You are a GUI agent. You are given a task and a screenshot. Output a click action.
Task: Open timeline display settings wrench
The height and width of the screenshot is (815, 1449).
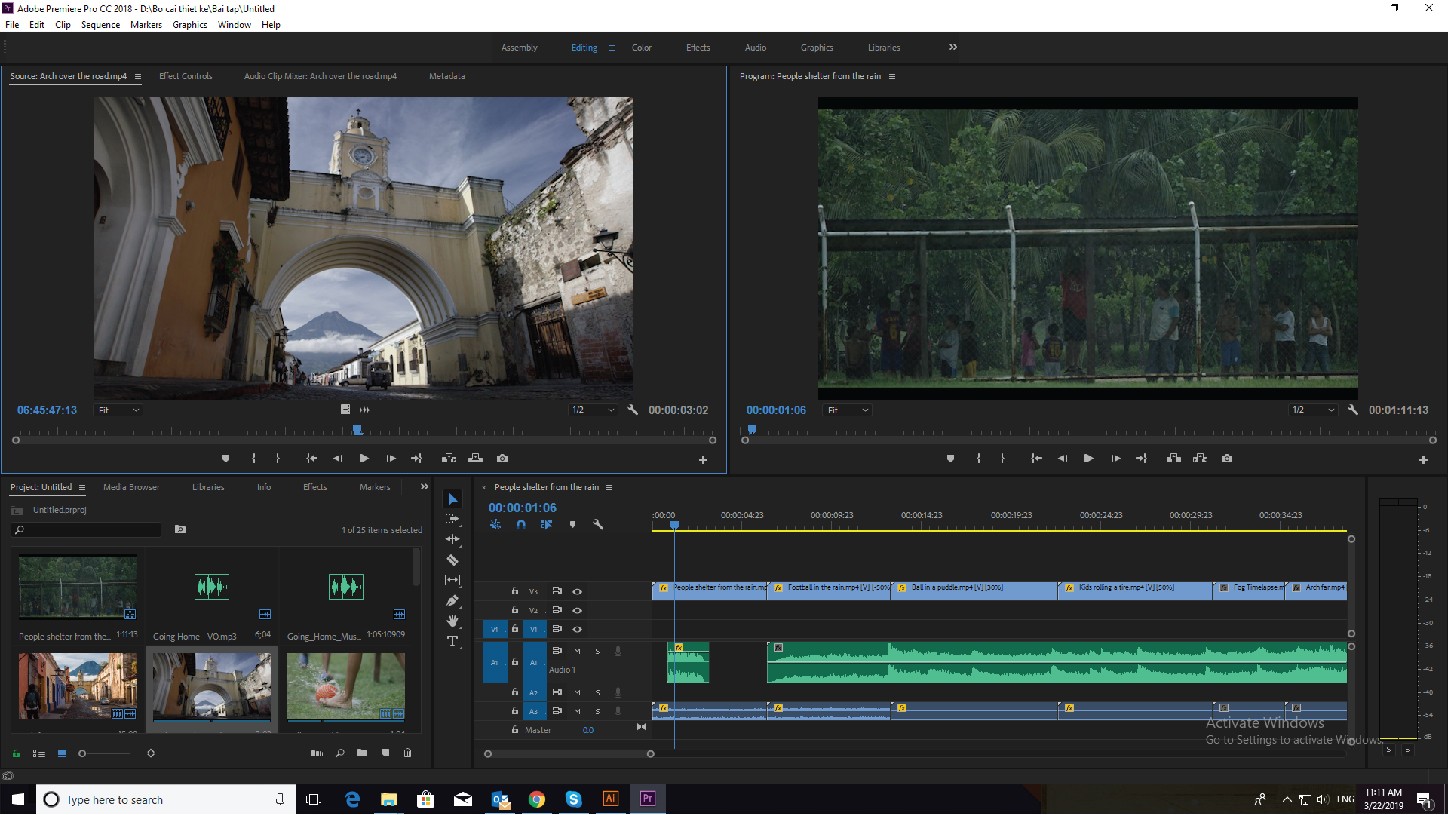pyautogui.click(x=598, y=524)
